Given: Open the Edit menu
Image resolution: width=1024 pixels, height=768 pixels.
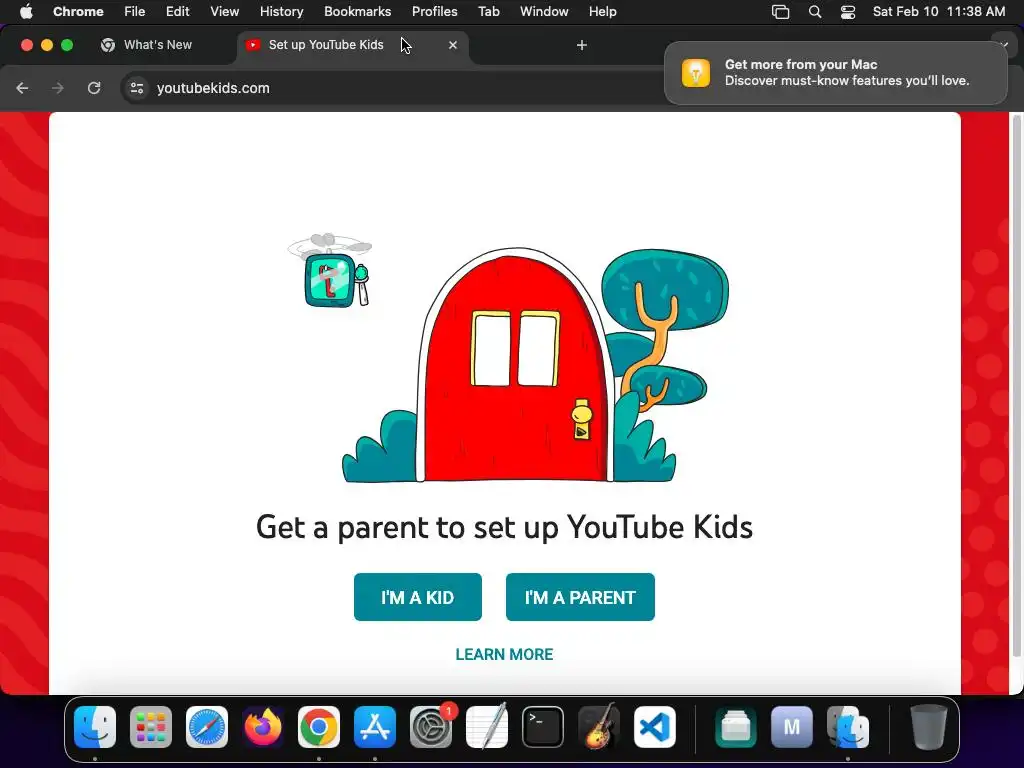Looking at the screenshot, I should point(177,11).
